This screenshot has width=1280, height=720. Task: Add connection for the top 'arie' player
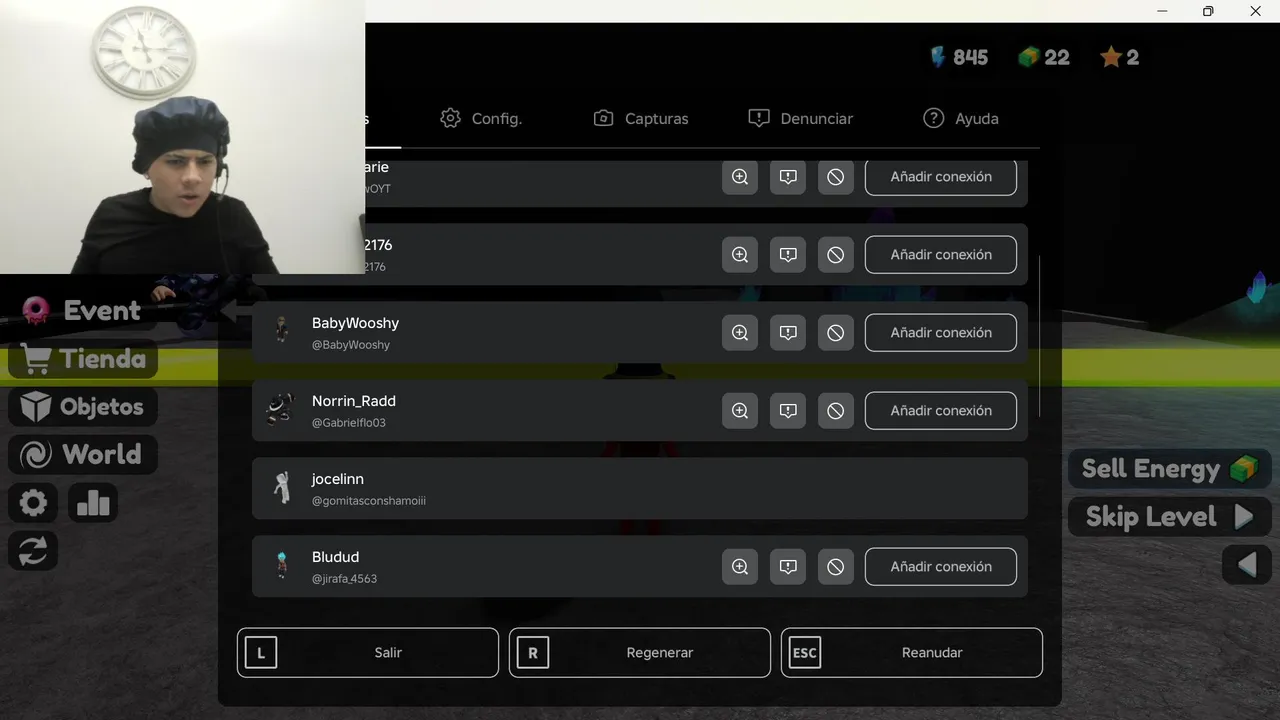pyautogui.click(x=941, y=177)
